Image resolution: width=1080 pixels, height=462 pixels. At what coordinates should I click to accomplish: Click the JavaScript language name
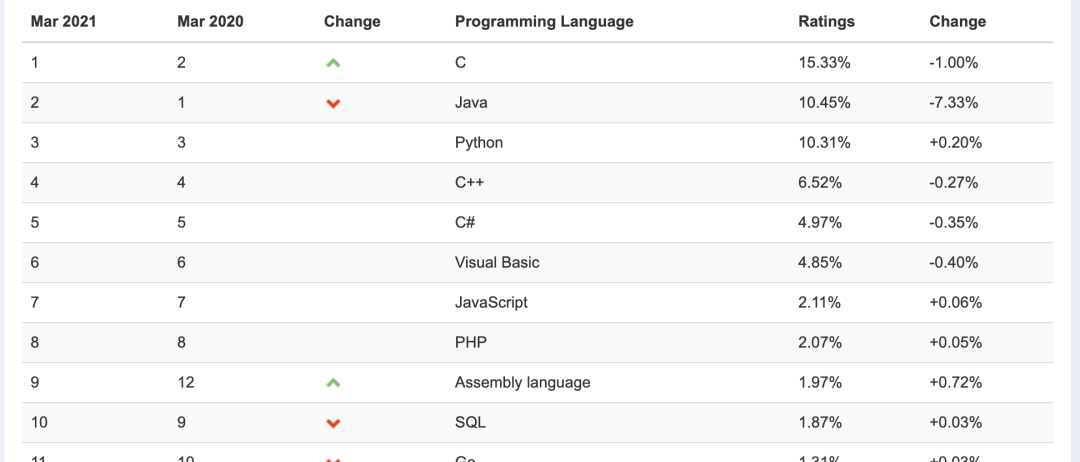491,302
